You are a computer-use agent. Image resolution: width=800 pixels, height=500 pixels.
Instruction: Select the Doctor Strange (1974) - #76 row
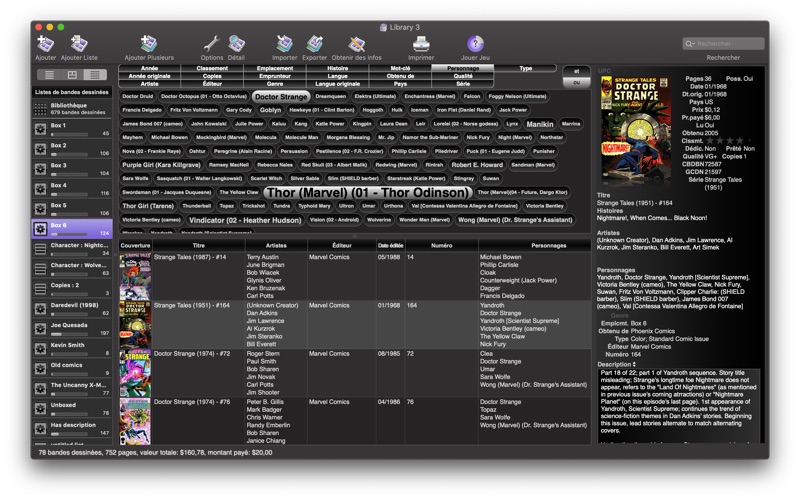coord(355,421)
